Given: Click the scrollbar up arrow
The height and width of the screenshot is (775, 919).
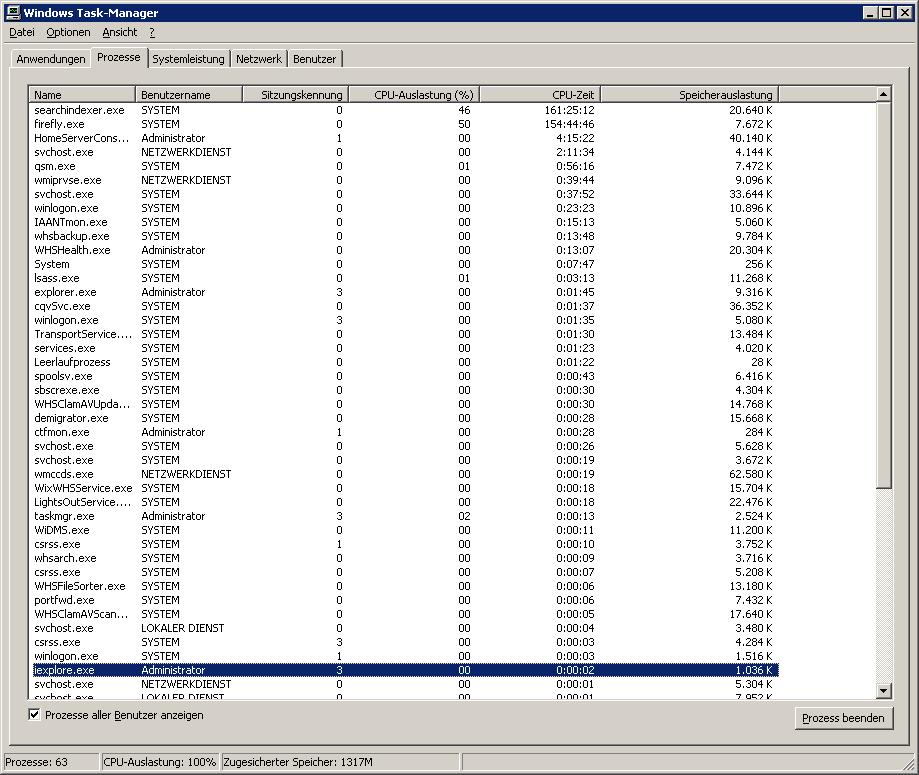Looking at the screenshot, I should pyautogui.click(x=884, y=94).
